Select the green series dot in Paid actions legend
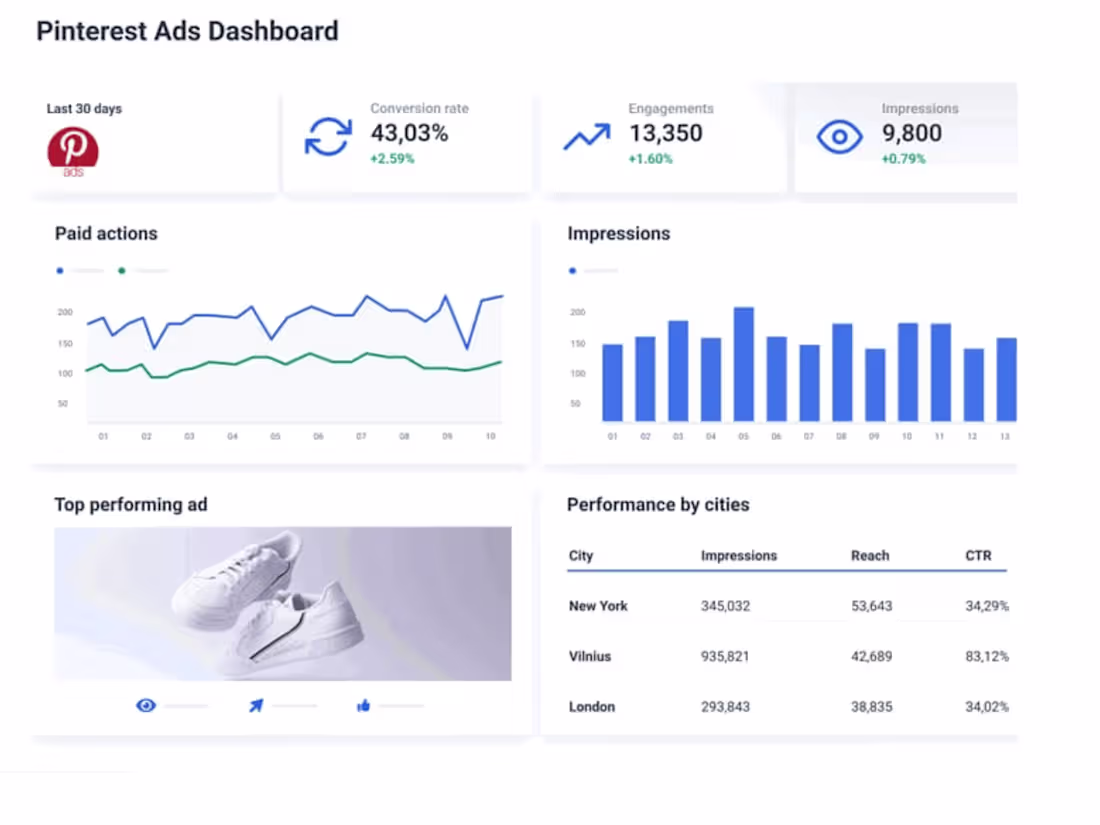 121,270
